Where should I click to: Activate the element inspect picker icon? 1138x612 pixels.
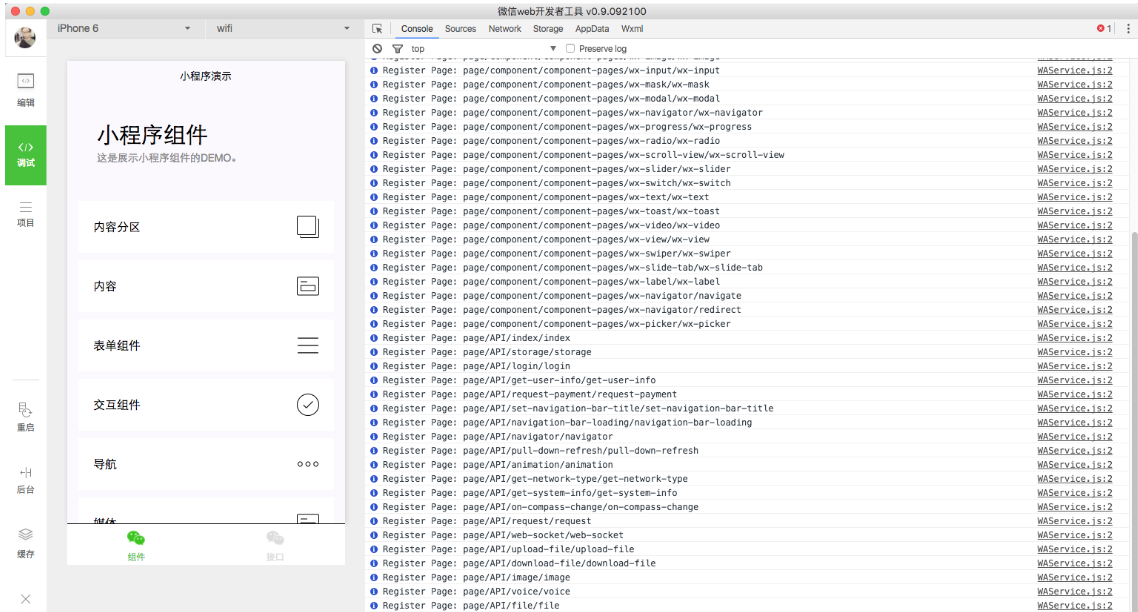pos(377,29)
